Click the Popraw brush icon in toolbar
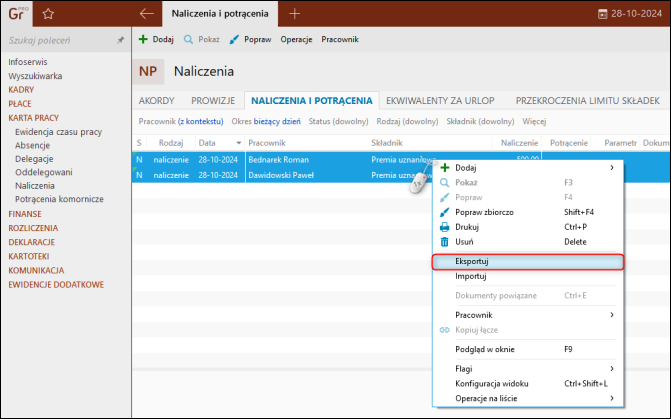 pos(234,39)
